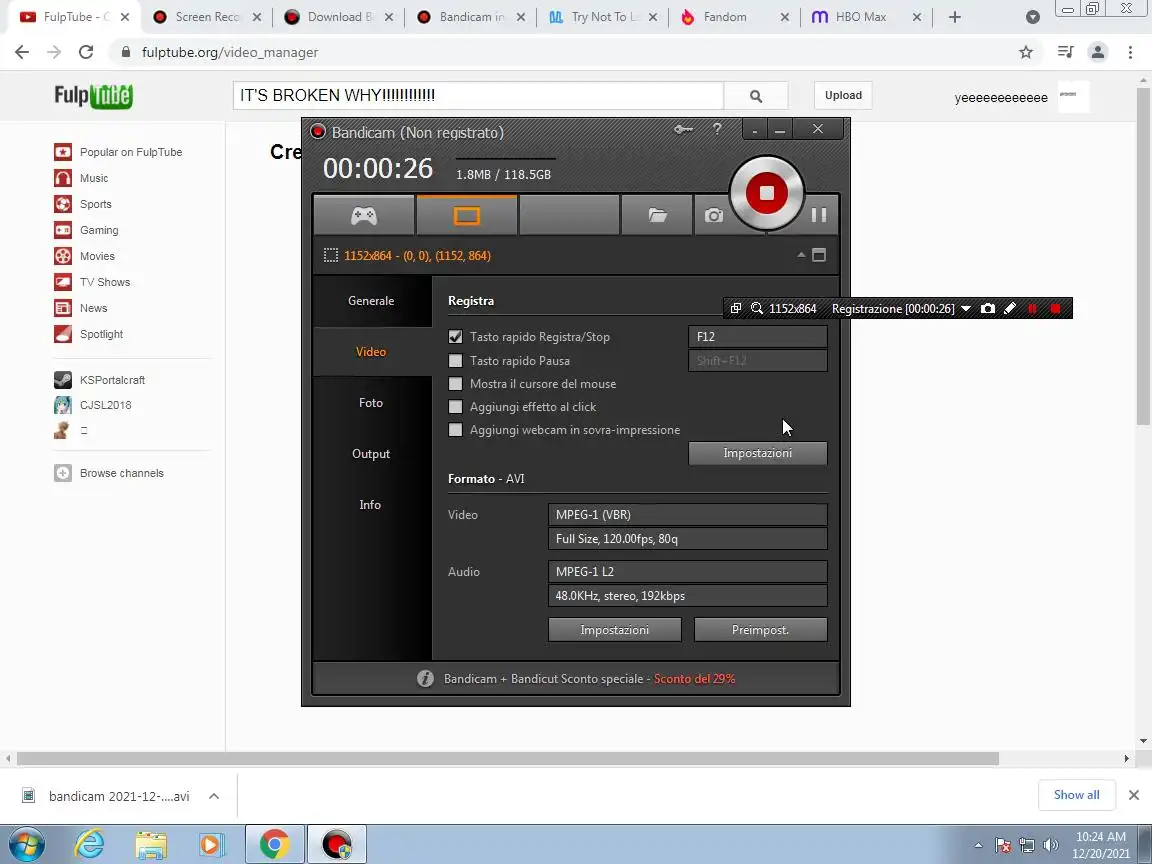Click Impostazioni button under Registra section
This screenshot has height=864, width=1152.
tap(757, 453)
